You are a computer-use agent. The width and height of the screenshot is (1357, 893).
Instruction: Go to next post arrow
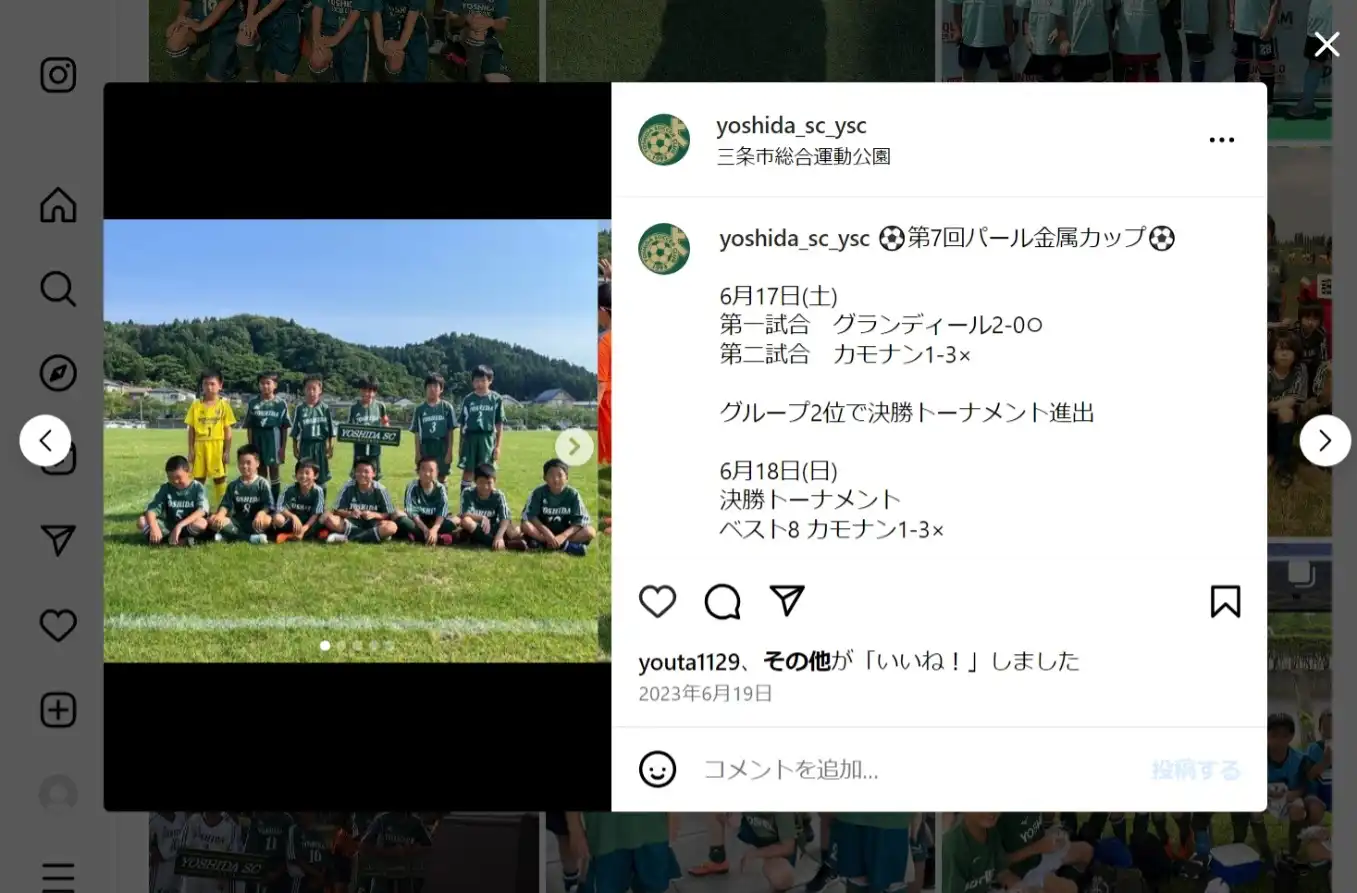pos(1325,440)
